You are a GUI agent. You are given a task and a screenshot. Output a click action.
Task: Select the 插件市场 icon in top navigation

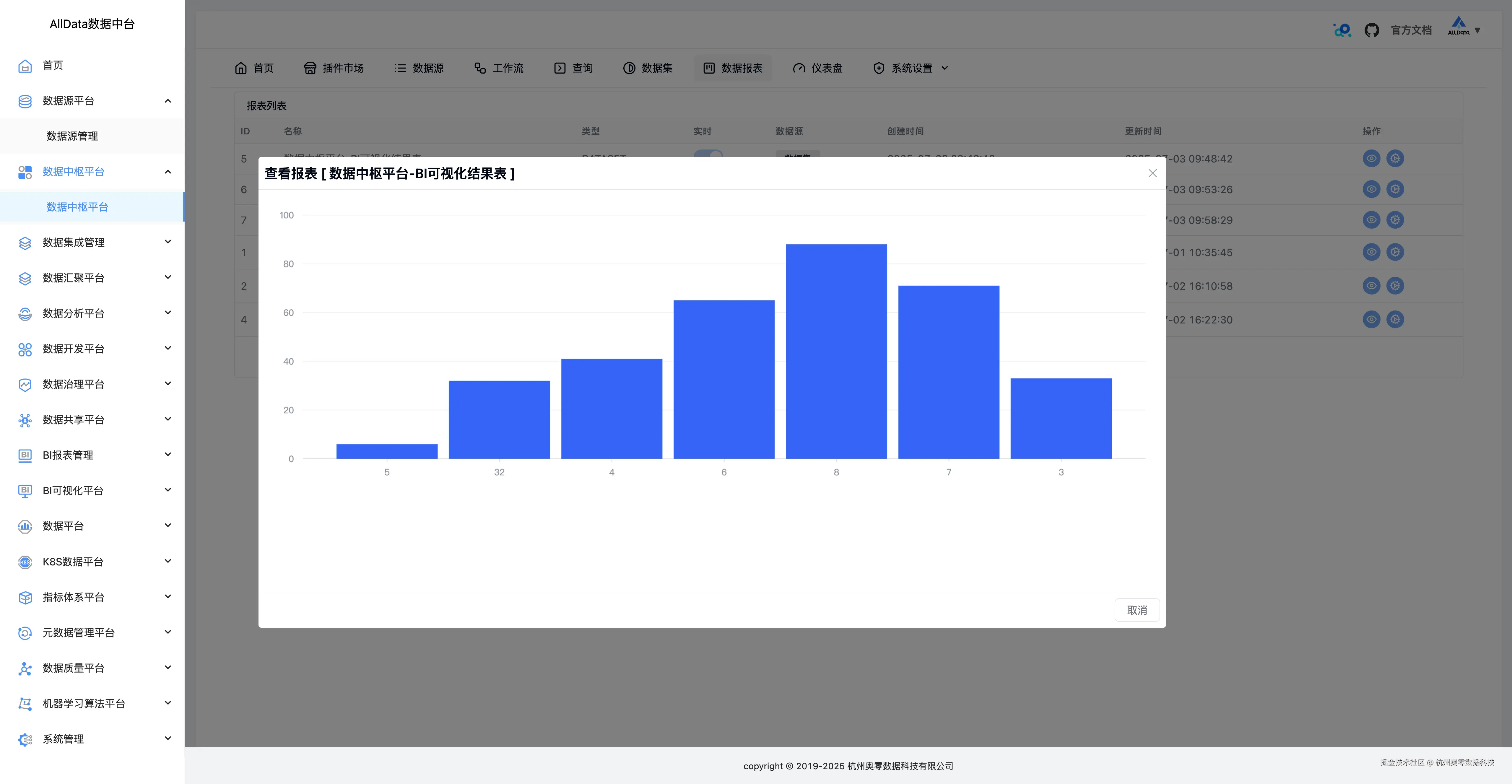click(x=310, y=68)
